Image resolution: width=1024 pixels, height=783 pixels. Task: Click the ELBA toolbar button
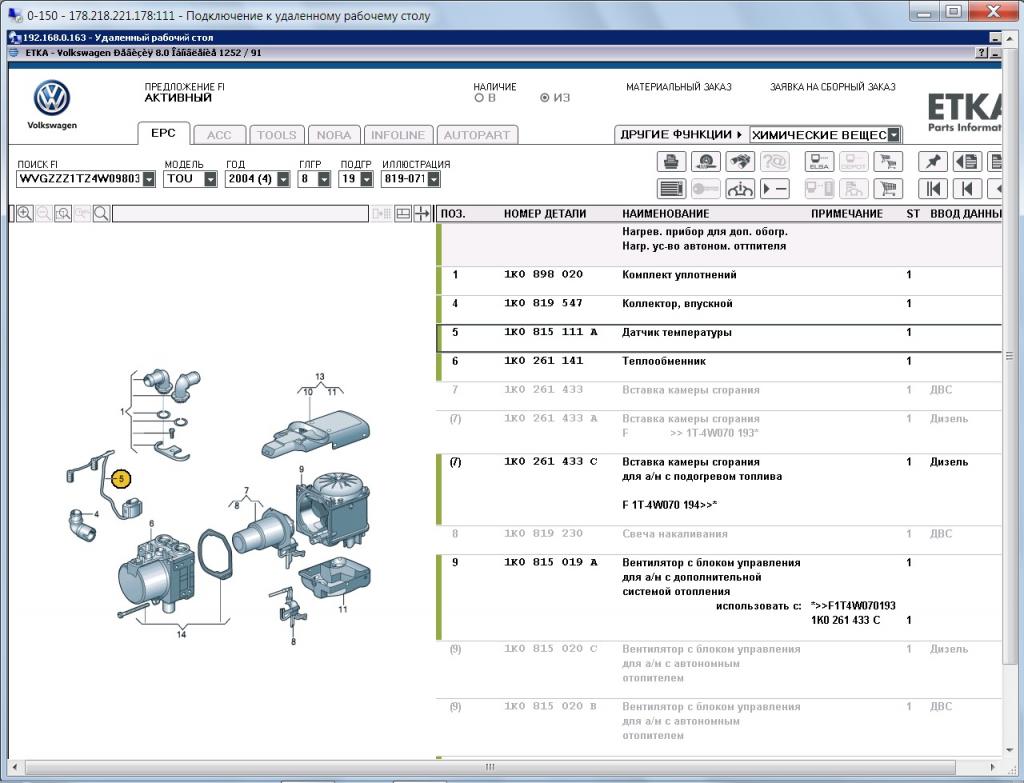click(x=819, y=161)
